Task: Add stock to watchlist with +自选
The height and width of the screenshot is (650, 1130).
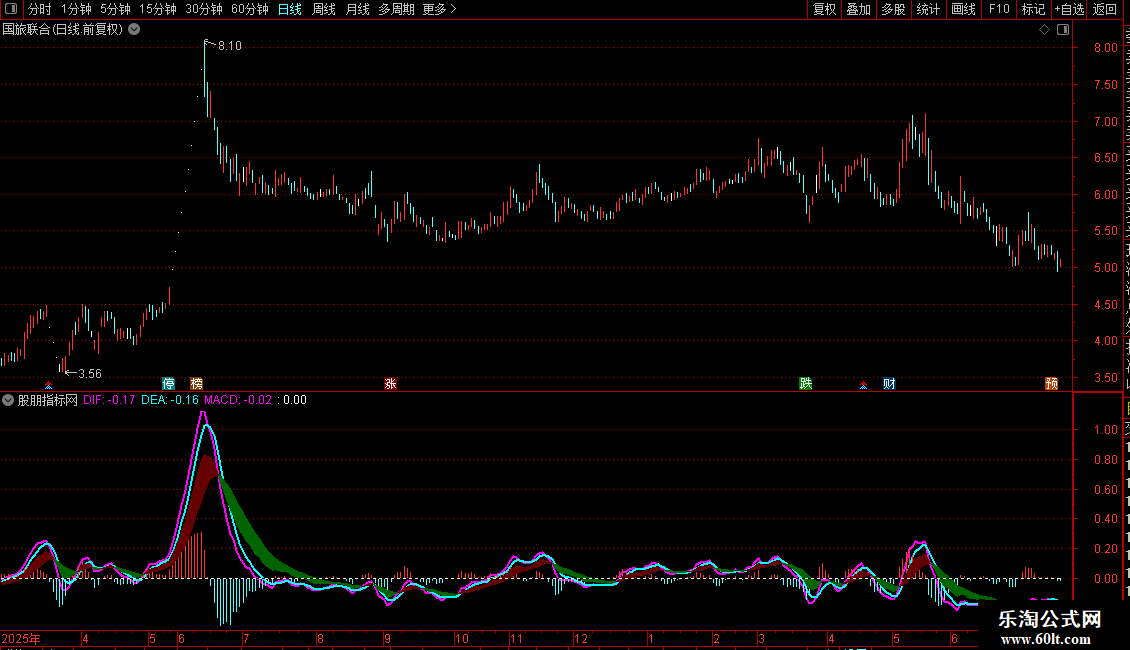Action: pyautogui.click(x=1069, y=9)
